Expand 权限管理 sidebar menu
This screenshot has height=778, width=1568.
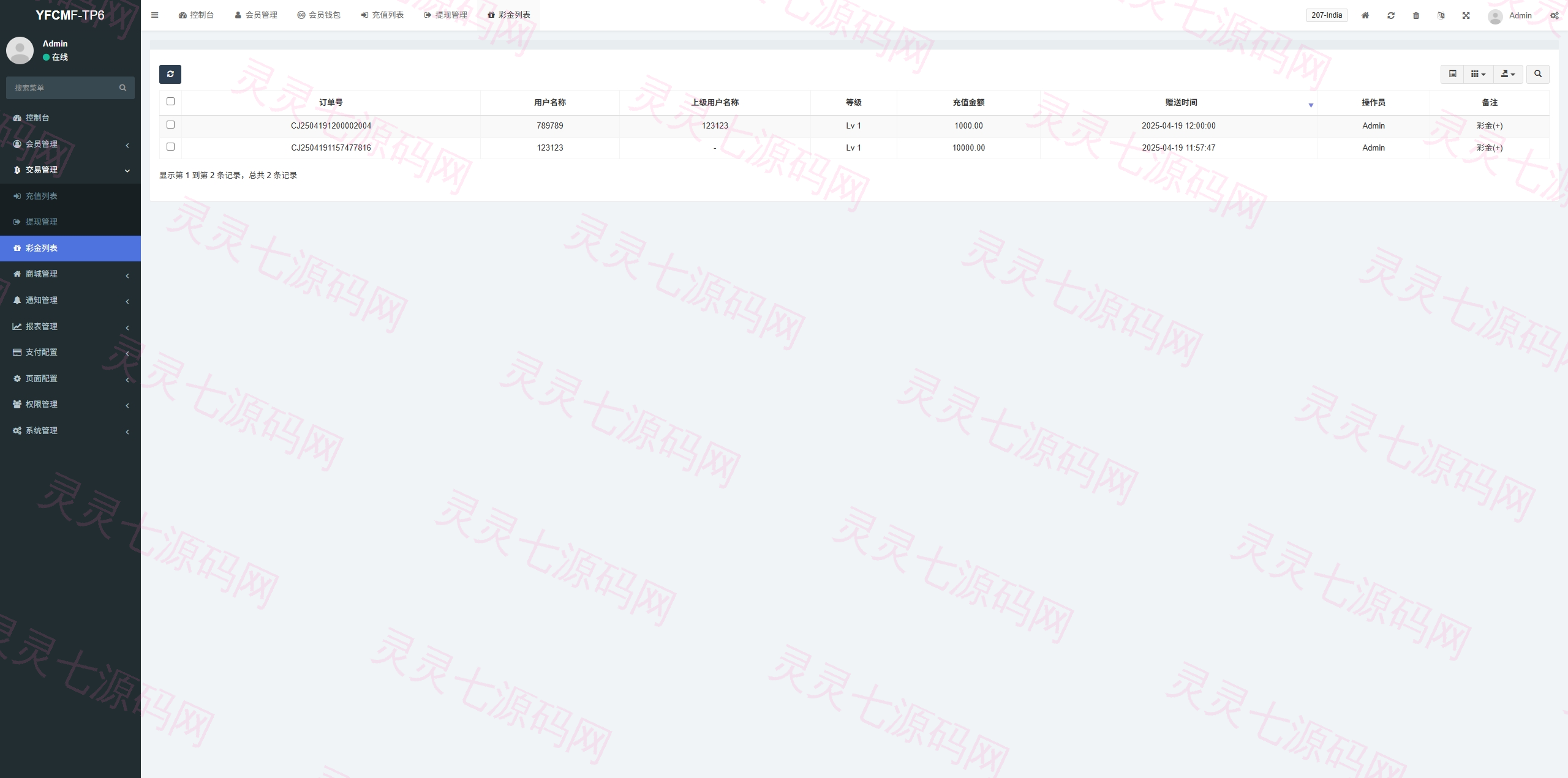pyautogui.click(x=70, y=405)
